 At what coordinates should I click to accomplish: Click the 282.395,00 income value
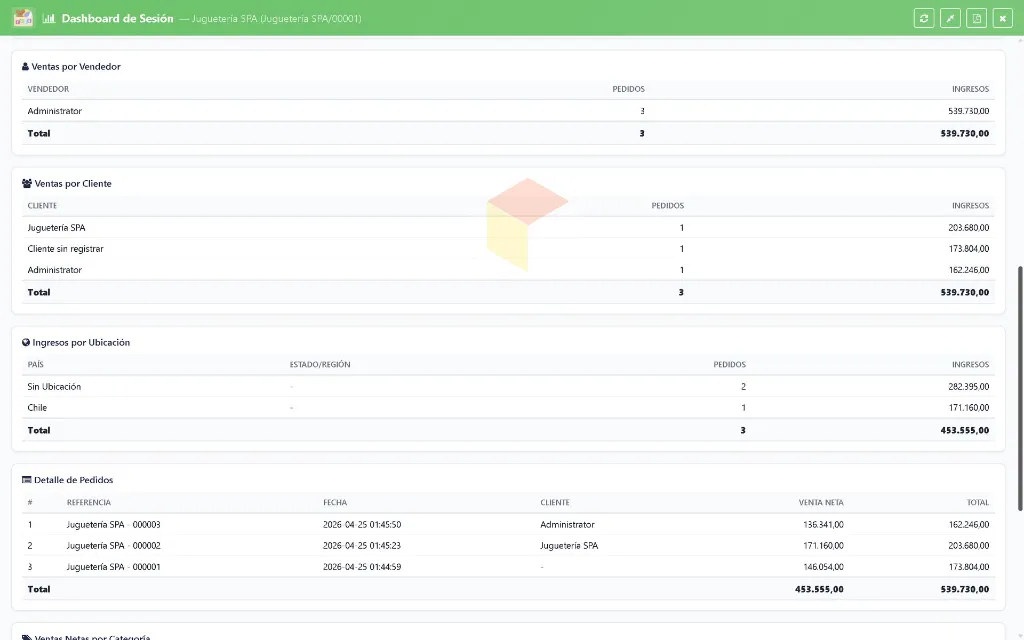click(968, 387)
